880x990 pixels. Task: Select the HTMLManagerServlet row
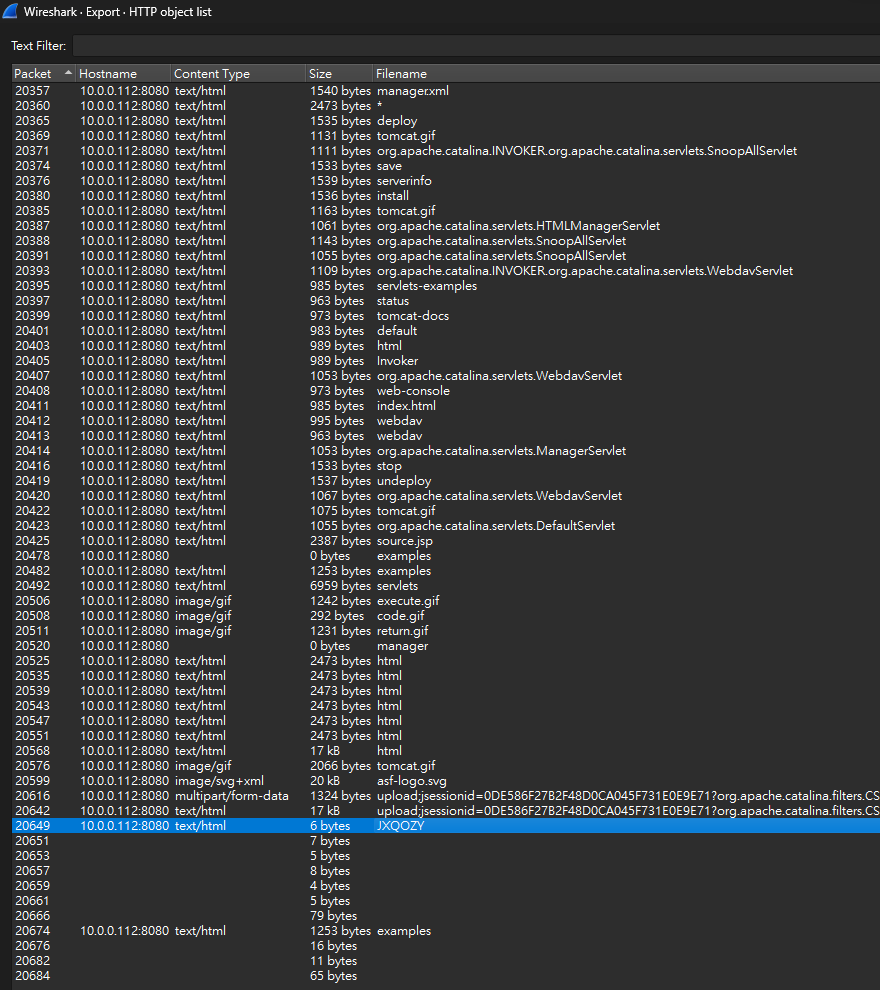pyautogui.click(x=446, y=226)
